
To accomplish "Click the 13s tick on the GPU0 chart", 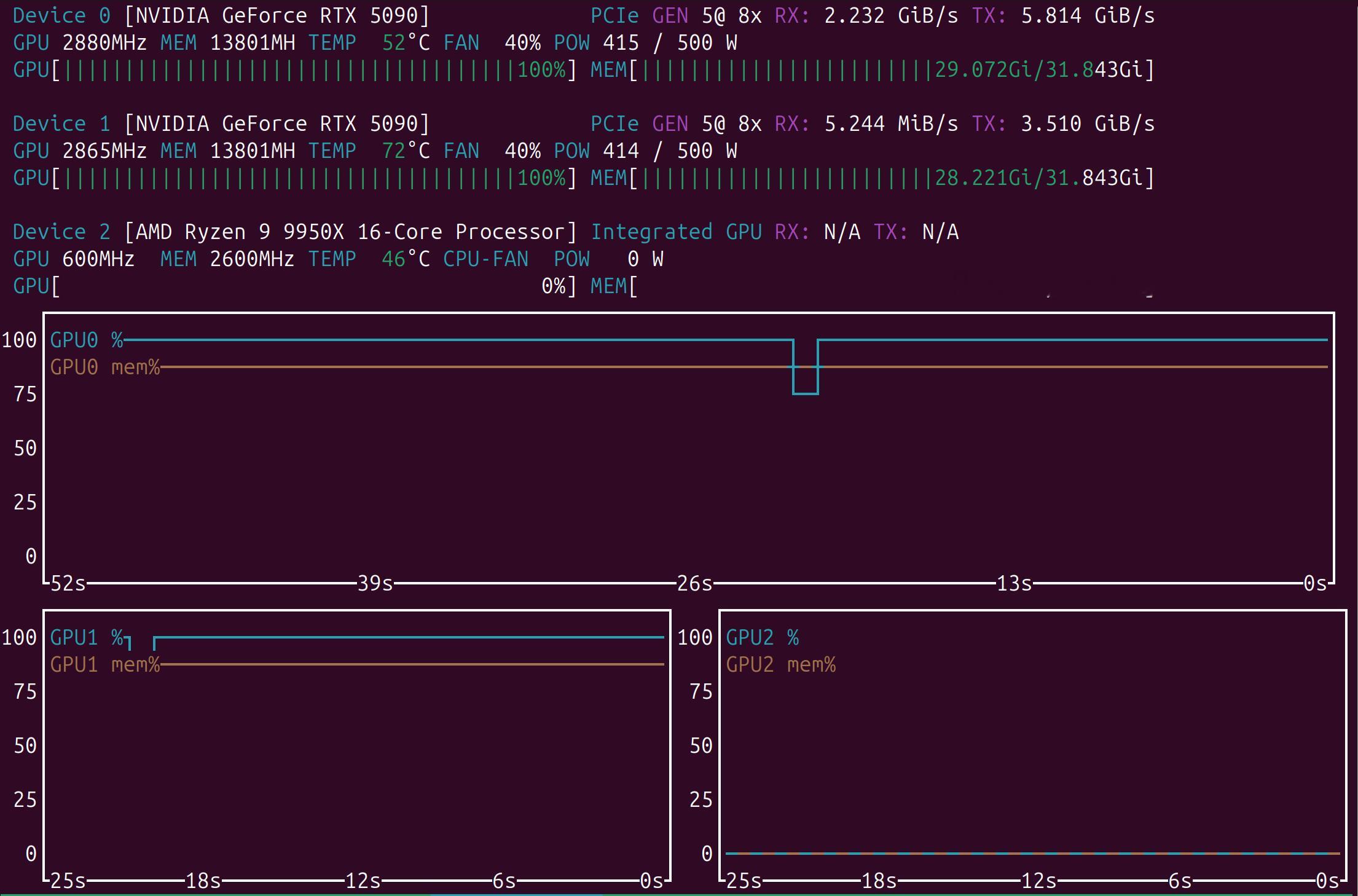I will (x=1014, y=583).
